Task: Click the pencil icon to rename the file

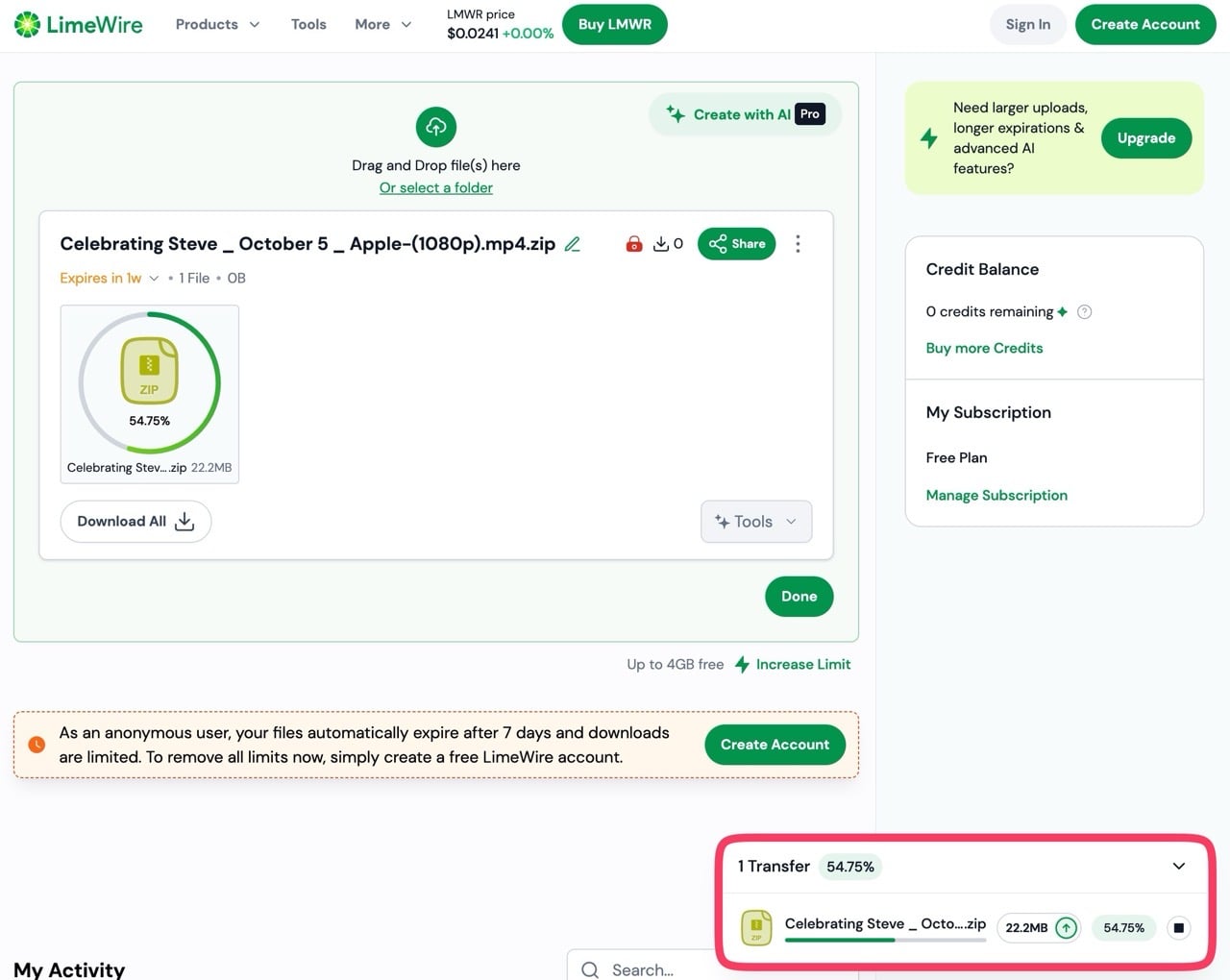Action: [x=573, y=244]
